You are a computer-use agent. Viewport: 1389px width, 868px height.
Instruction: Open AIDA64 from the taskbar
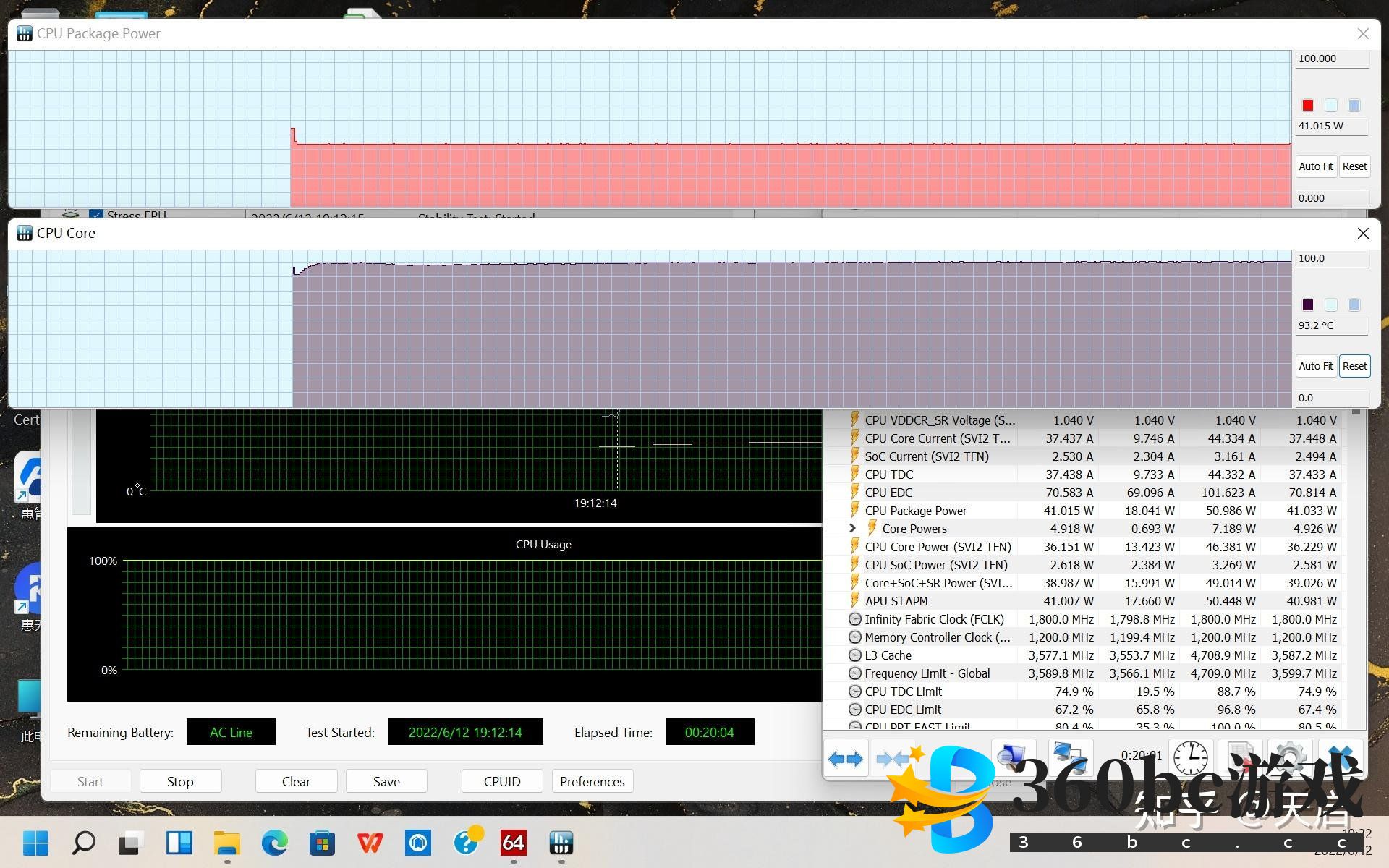coord(513,843)
